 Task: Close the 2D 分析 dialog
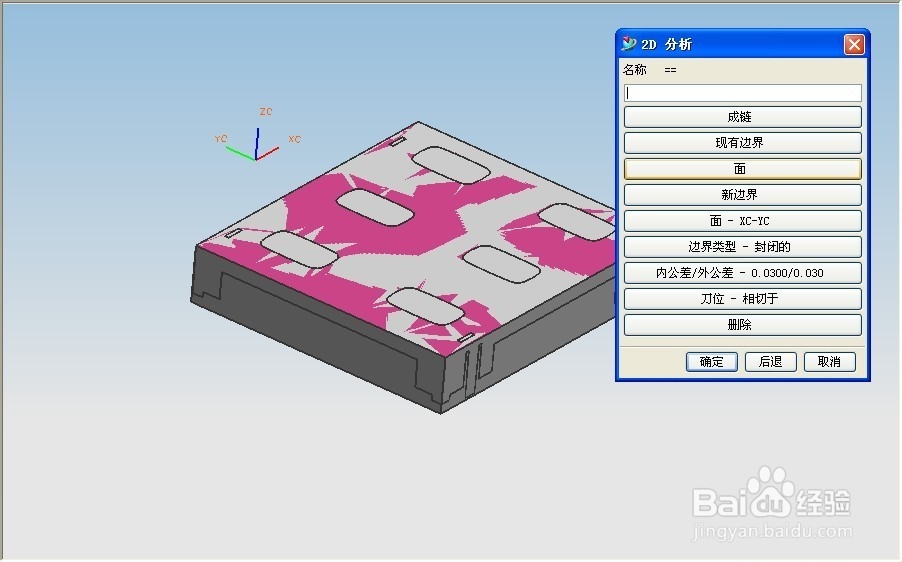(854, 44)
